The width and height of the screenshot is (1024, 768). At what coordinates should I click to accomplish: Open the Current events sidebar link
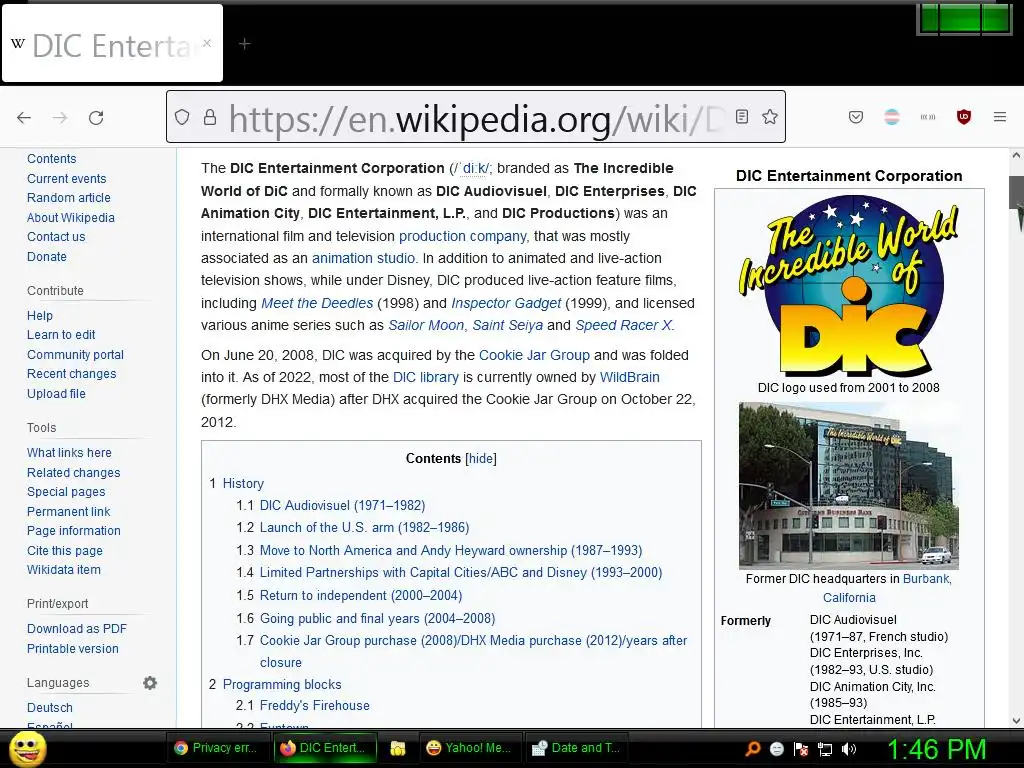coord(67,178)
